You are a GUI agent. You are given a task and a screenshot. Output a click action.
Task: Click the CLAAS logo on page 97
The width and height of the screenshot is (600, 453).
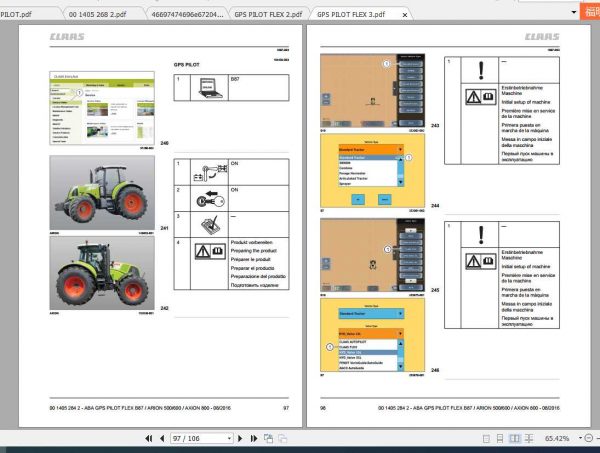67,37
